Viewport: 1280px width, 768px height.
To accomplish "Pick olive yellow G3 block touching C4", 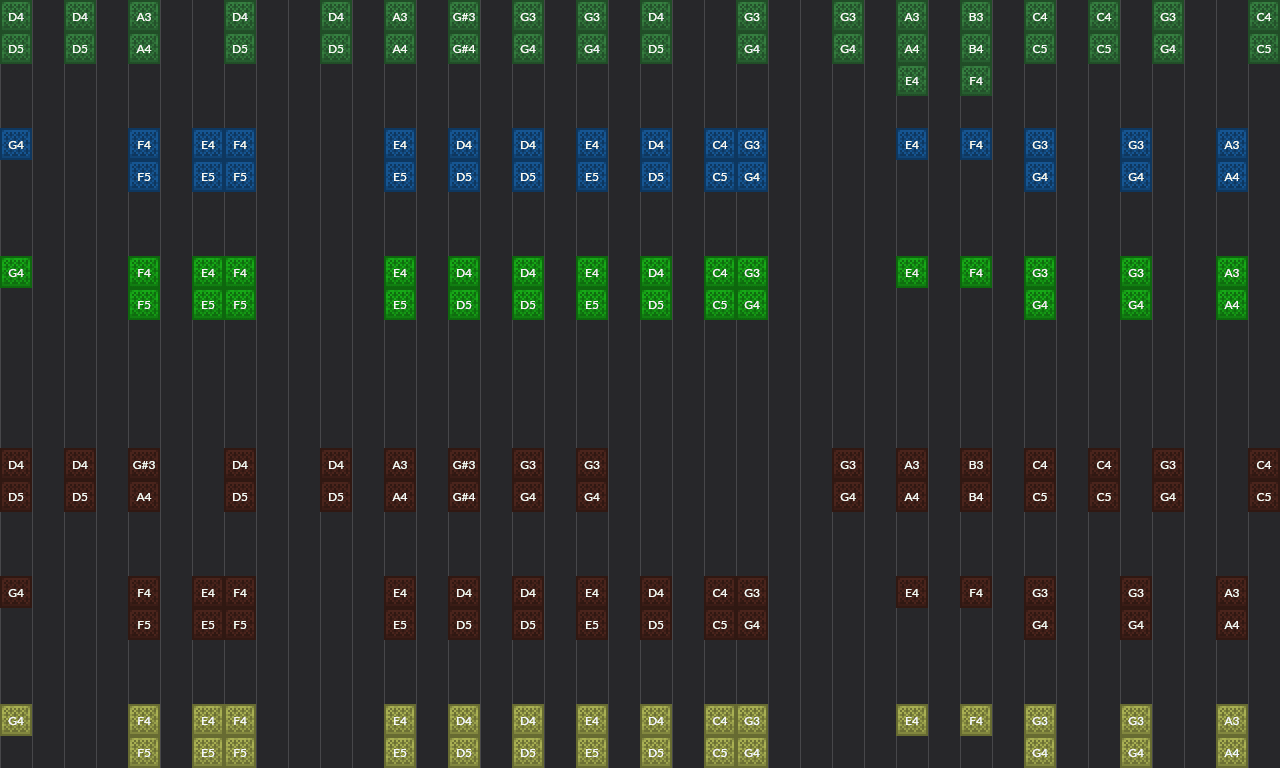I will (x=752, y=720).
